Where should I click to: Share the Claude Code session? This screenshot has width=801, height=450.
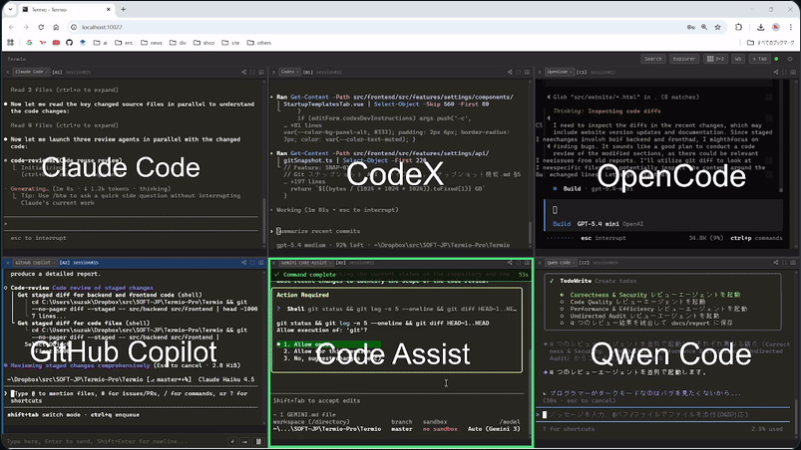point(244,72)
